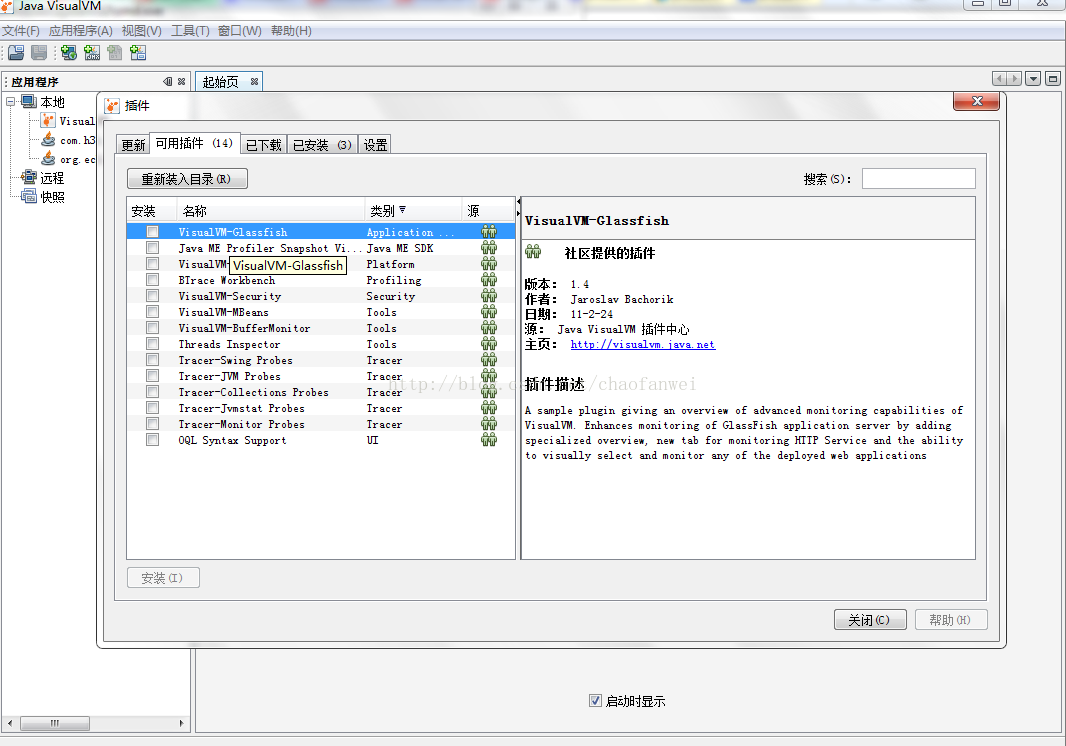Click the VM coredump toolbar icon
The height and width of the screenshot is (746, 1066).
115,52
